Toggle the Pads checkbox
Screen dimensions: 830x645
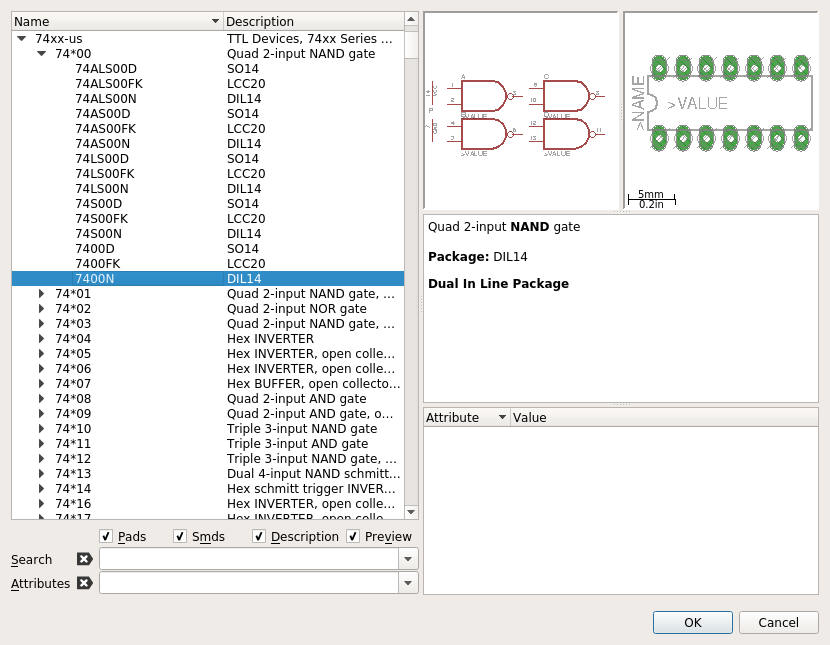[107, 537]
